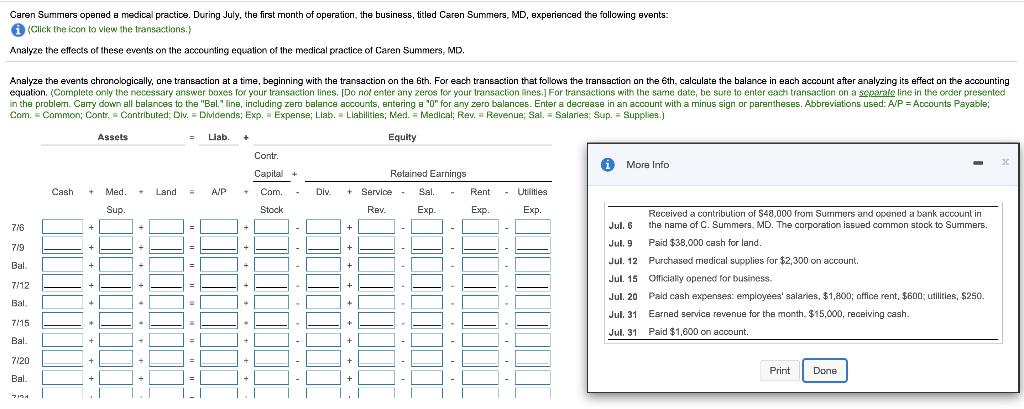Click the 'Officially opened for business.' line
This screenshot has width=1024, height=409.
(711, 278)
